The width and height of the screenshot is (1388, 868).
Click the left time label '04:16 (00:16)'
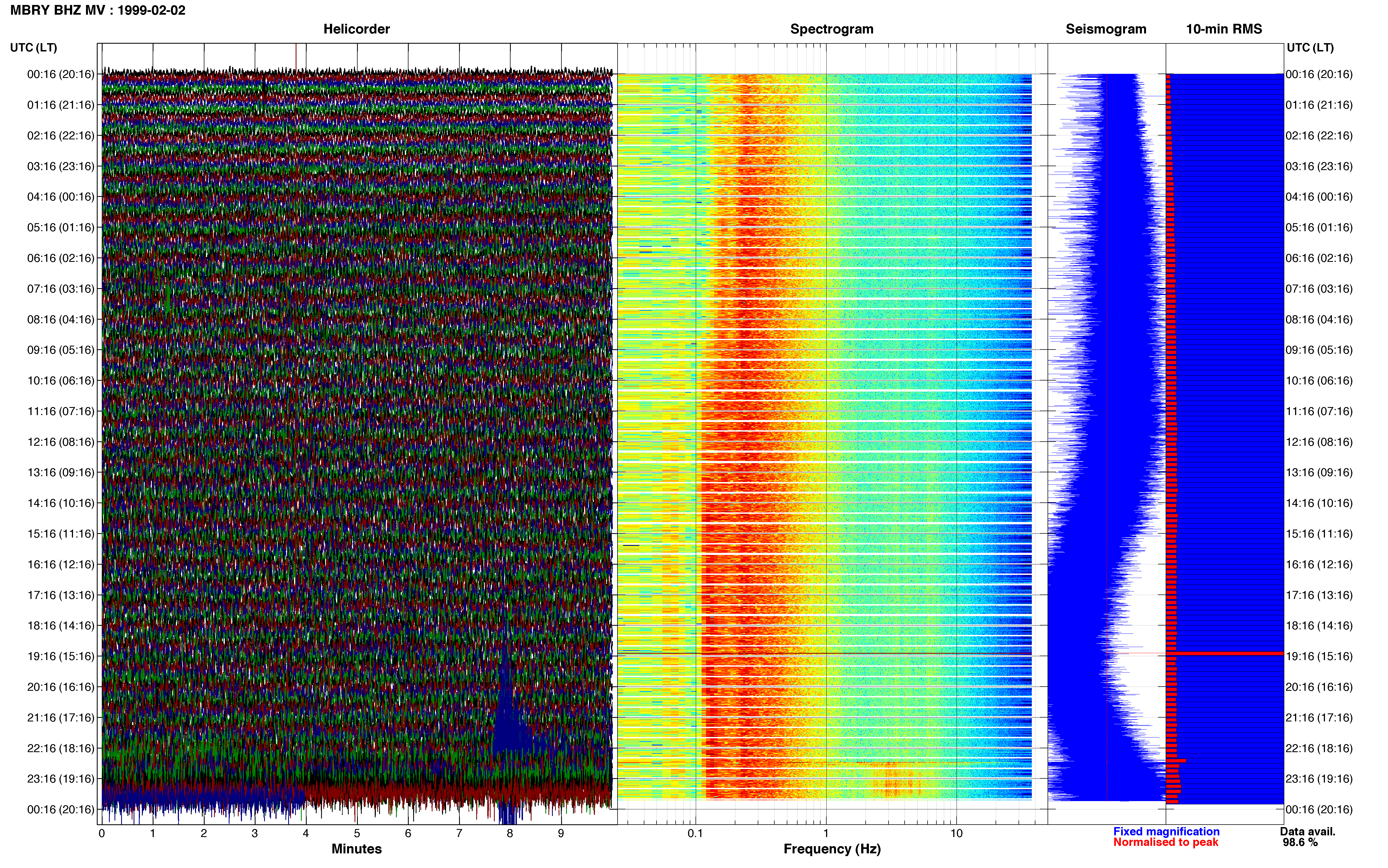60,197
